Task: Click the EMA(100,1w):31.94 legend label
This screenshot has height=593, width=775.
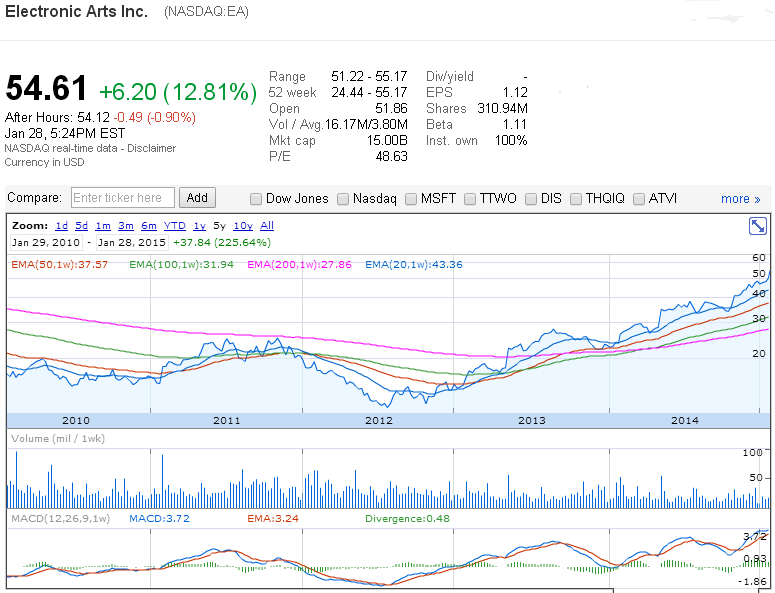Action: (x=181, y=264)
